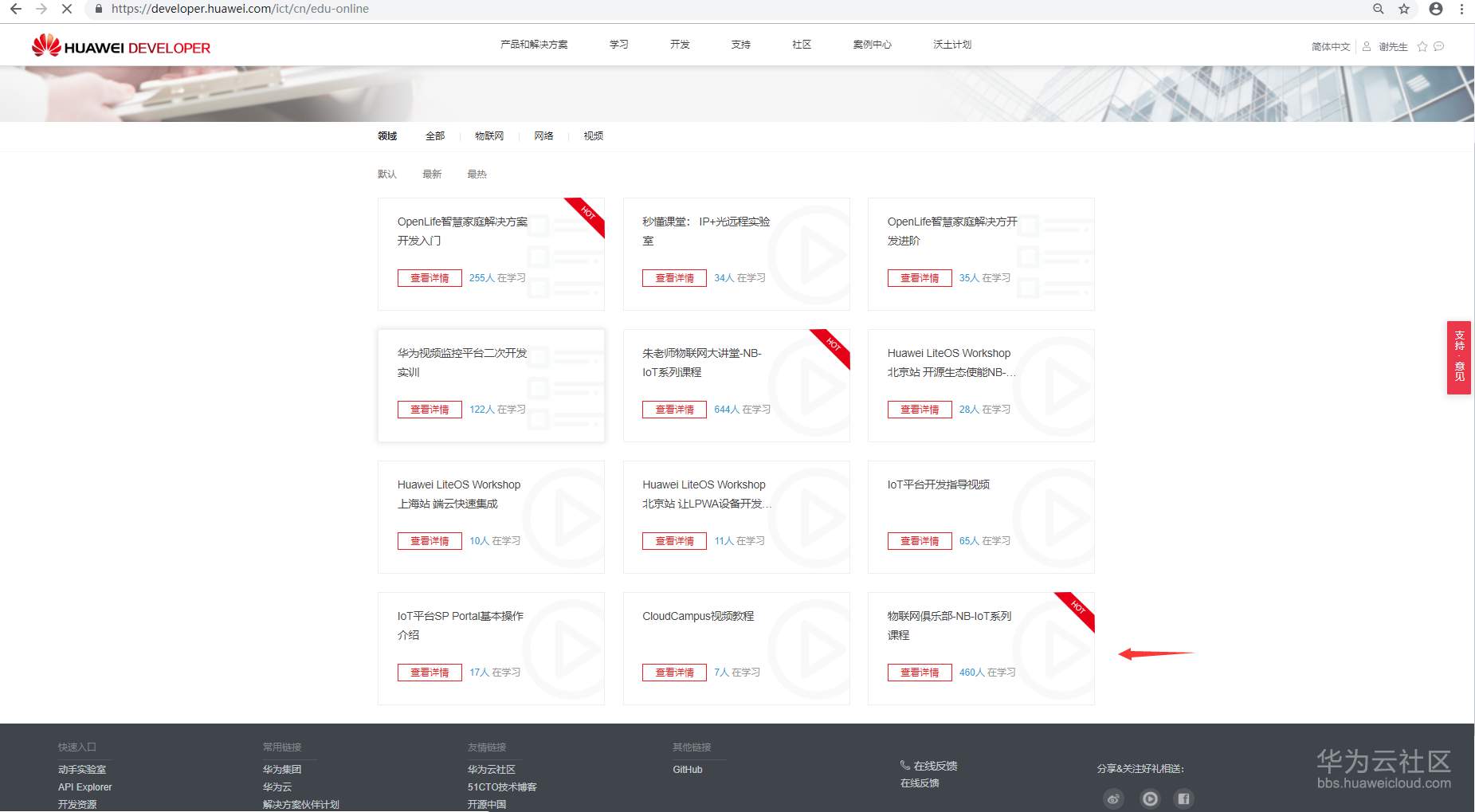Screen dimensions: 1475x812
Task: Open 华为云社区 friendly link in footer
Action: coord(492,770)
